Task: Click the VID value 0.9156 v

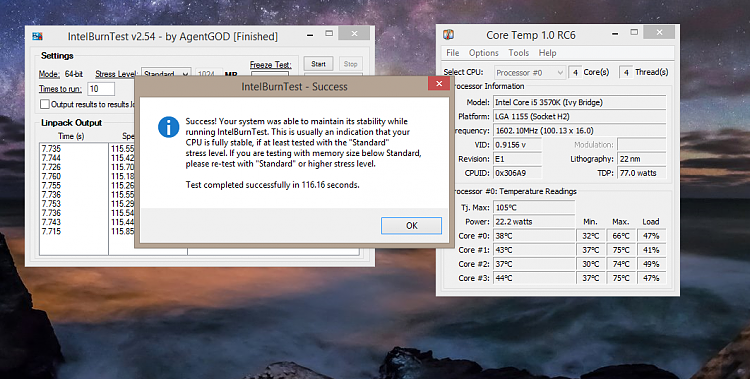Action: (518, 145)
